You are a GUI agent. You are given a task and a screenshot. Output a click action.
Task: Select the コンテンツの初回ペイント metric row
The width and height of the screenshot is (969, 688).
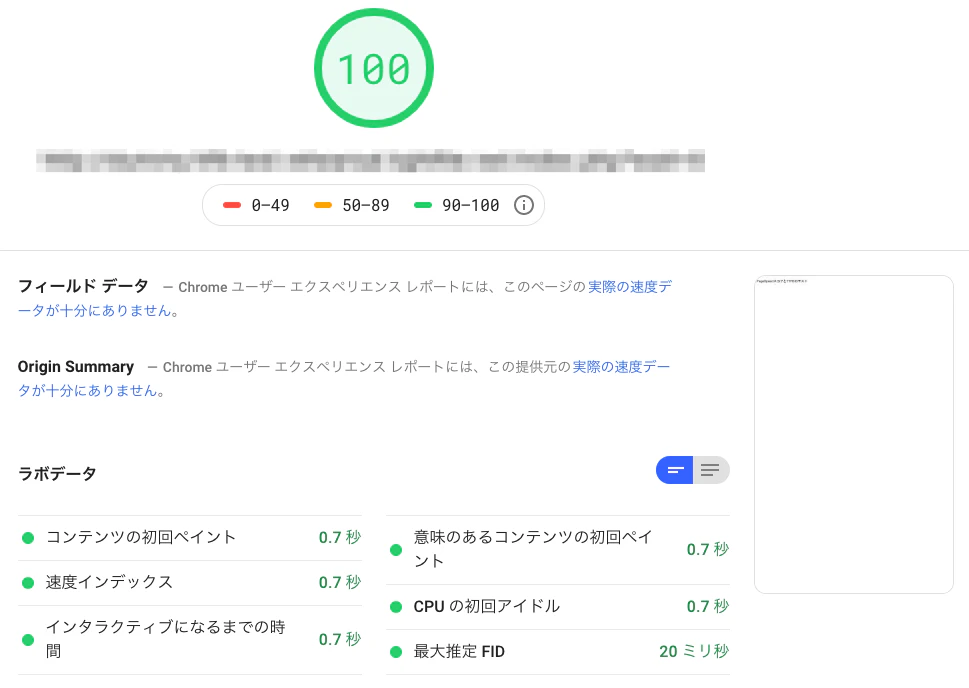tap(190, 538)
